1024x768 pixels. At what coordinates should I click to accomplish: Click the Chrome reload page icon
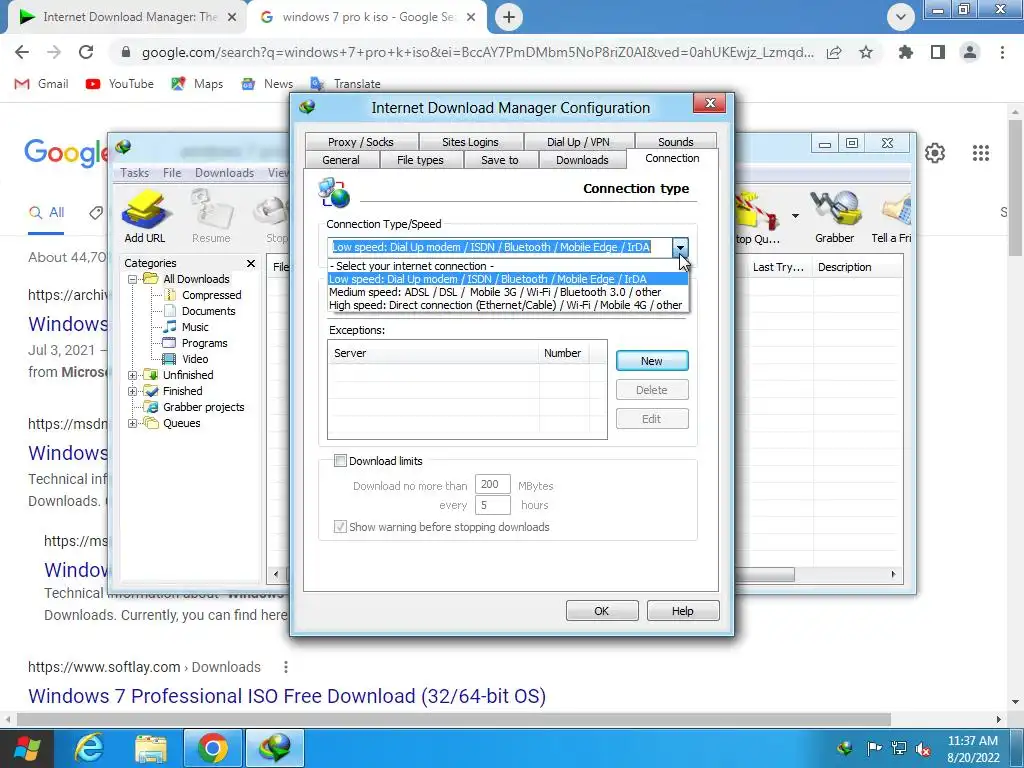click(86, 52)
